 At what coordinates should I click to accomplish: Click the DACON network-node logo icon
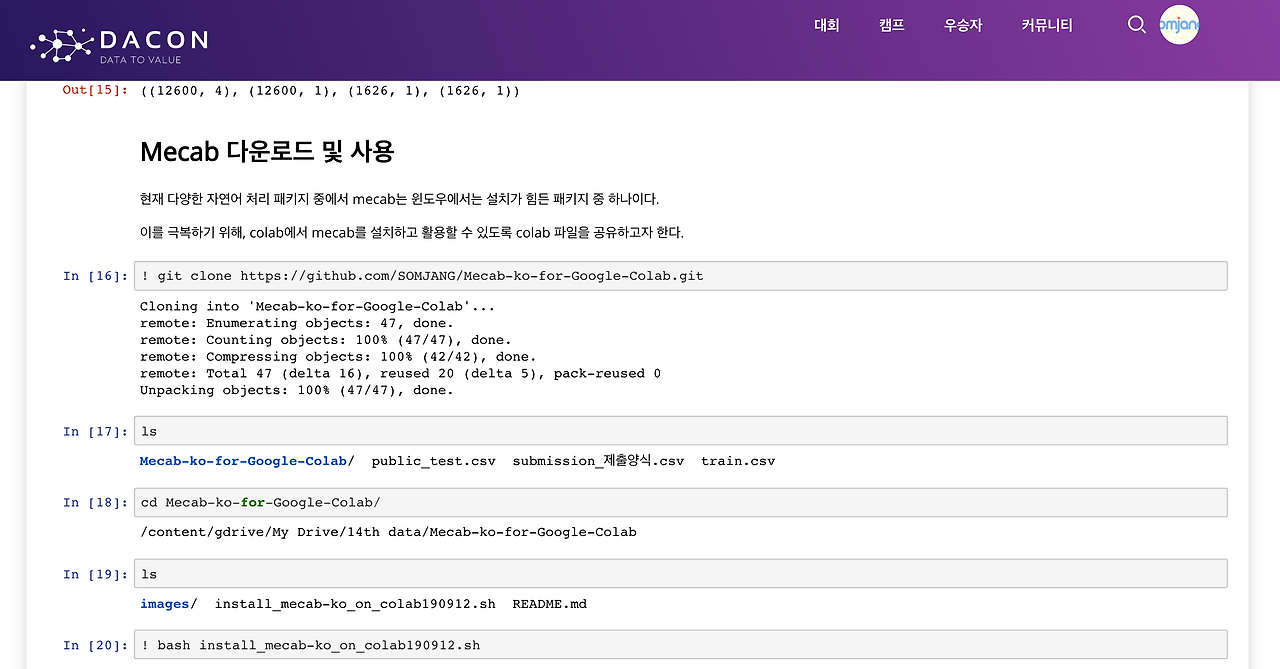pos(60,40)
